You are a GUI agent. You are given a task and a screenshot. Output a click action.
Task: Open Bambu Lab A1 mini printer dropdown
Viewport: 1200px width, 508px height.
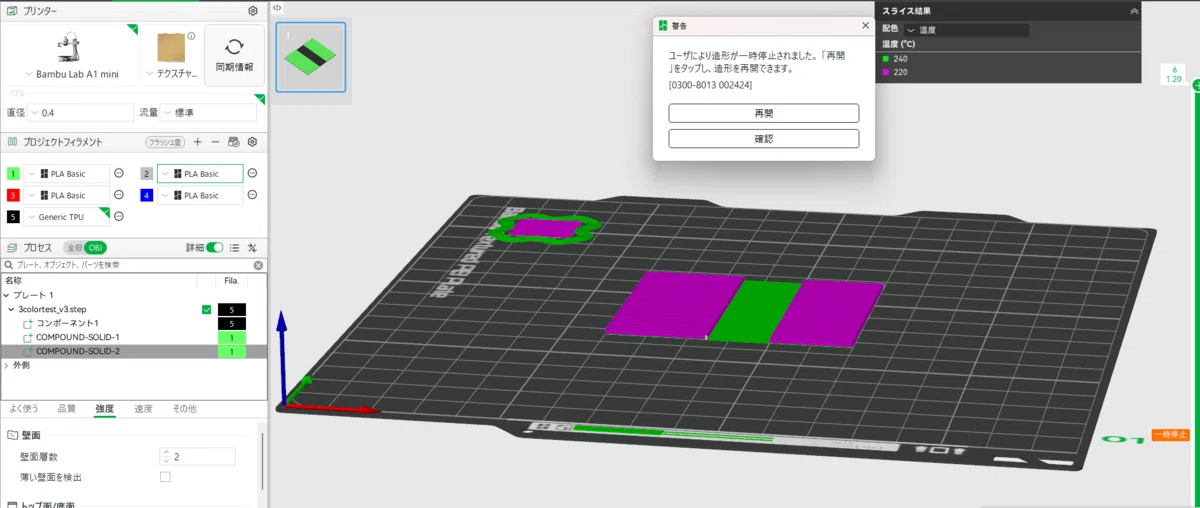[x=71, y=75]
